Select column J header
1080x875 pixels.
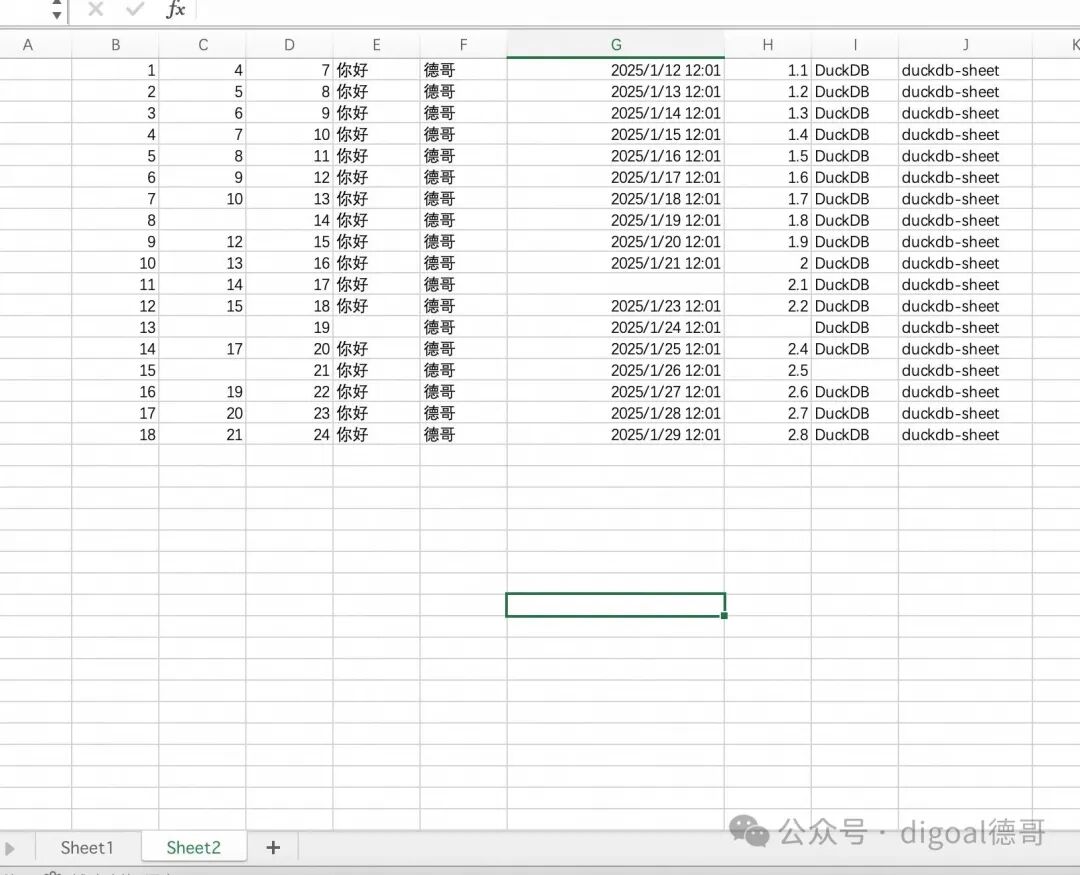(965, 45)
